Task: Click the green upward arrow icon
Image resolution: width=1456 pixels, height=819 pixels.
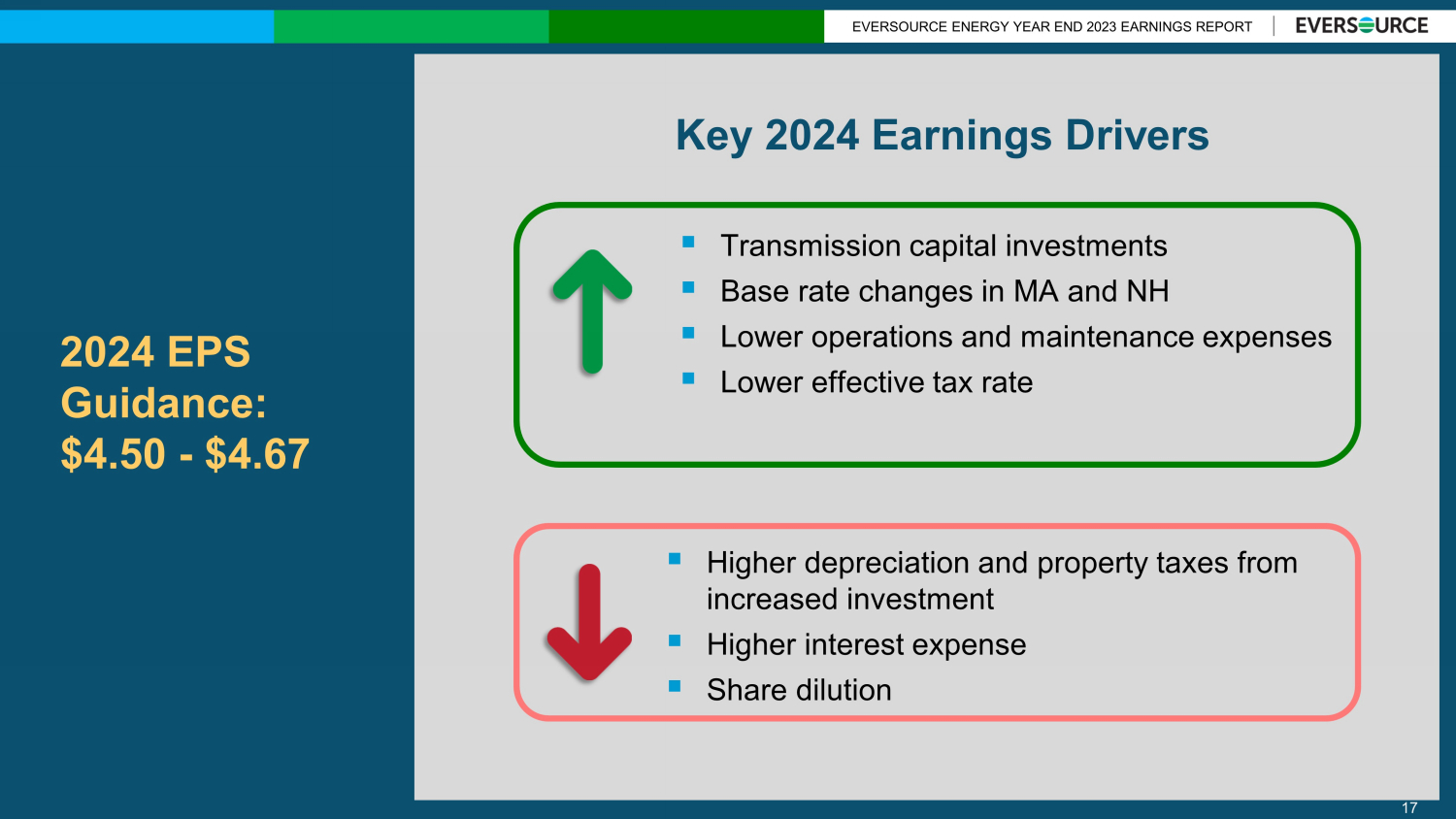Action: click(592, 311)
